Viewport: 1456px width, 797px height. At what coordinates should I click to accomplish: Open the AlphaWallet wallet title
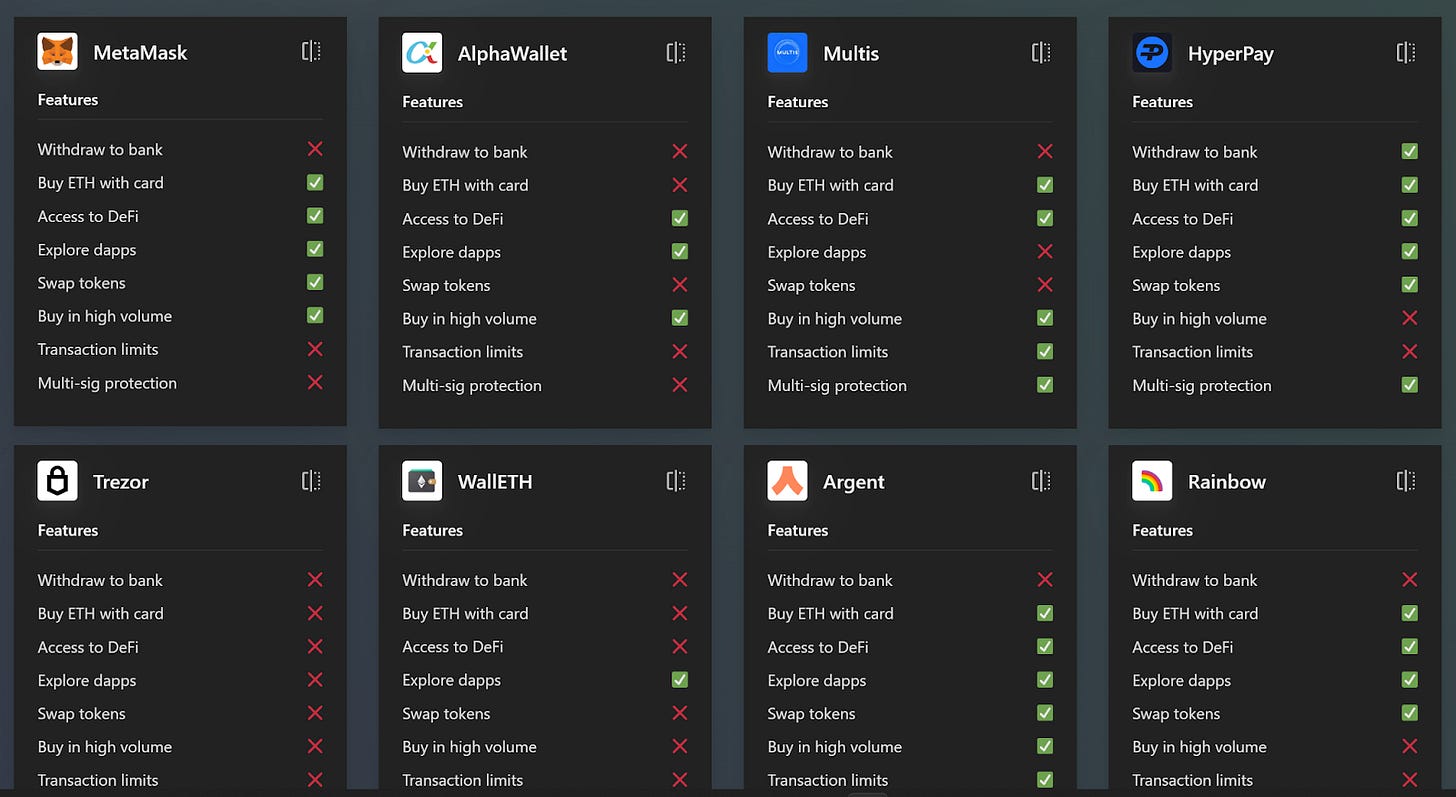(x=512, y=54)
